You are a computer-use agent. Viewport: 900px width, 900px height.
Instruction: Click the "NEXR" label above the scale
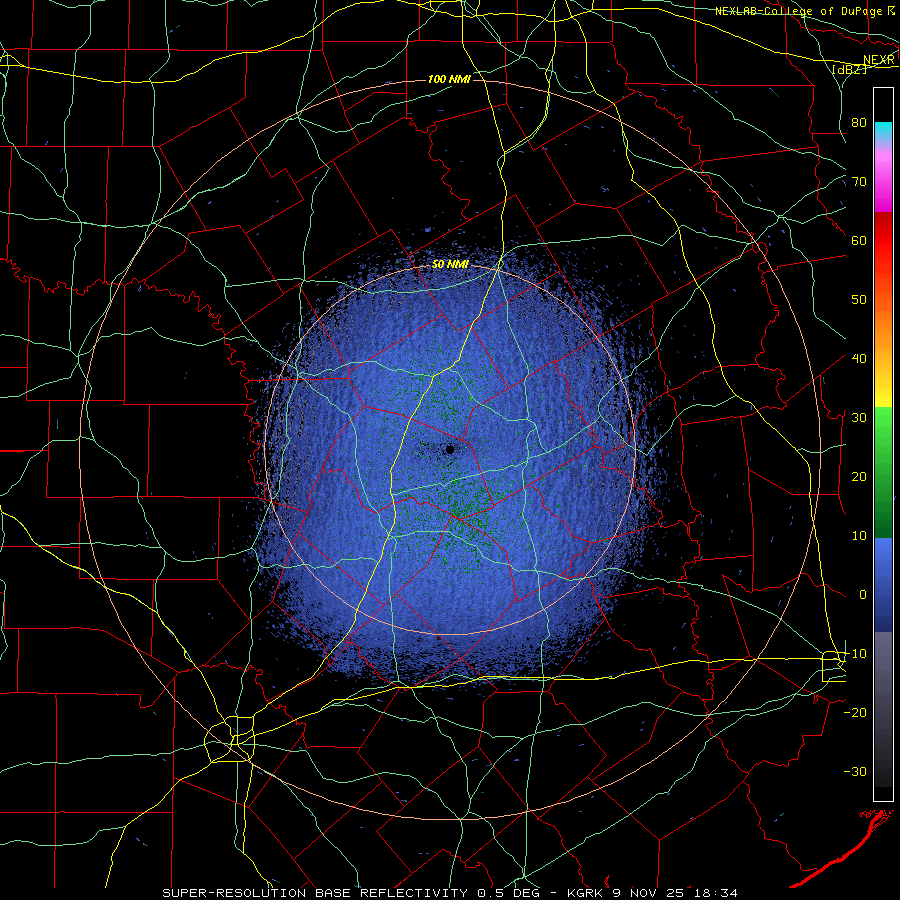(879, 60)
